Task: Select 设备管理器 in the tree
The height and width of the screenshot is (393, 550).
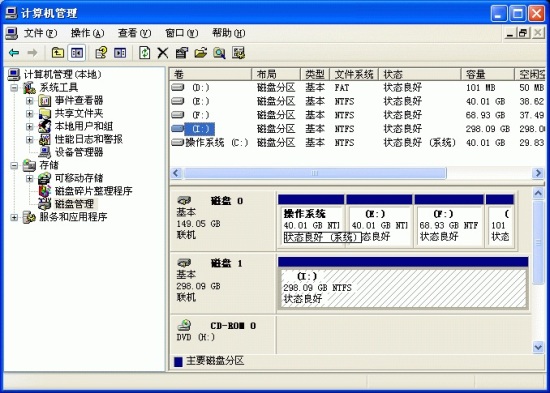Action: coord(79,152)
